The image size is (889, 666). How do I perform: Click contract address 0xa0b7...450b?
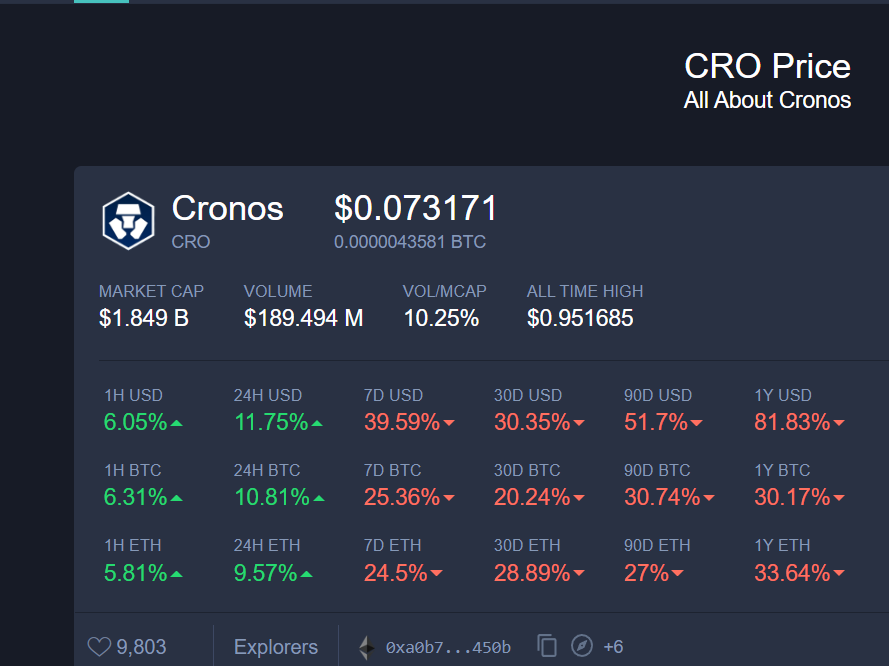point(448,647)
